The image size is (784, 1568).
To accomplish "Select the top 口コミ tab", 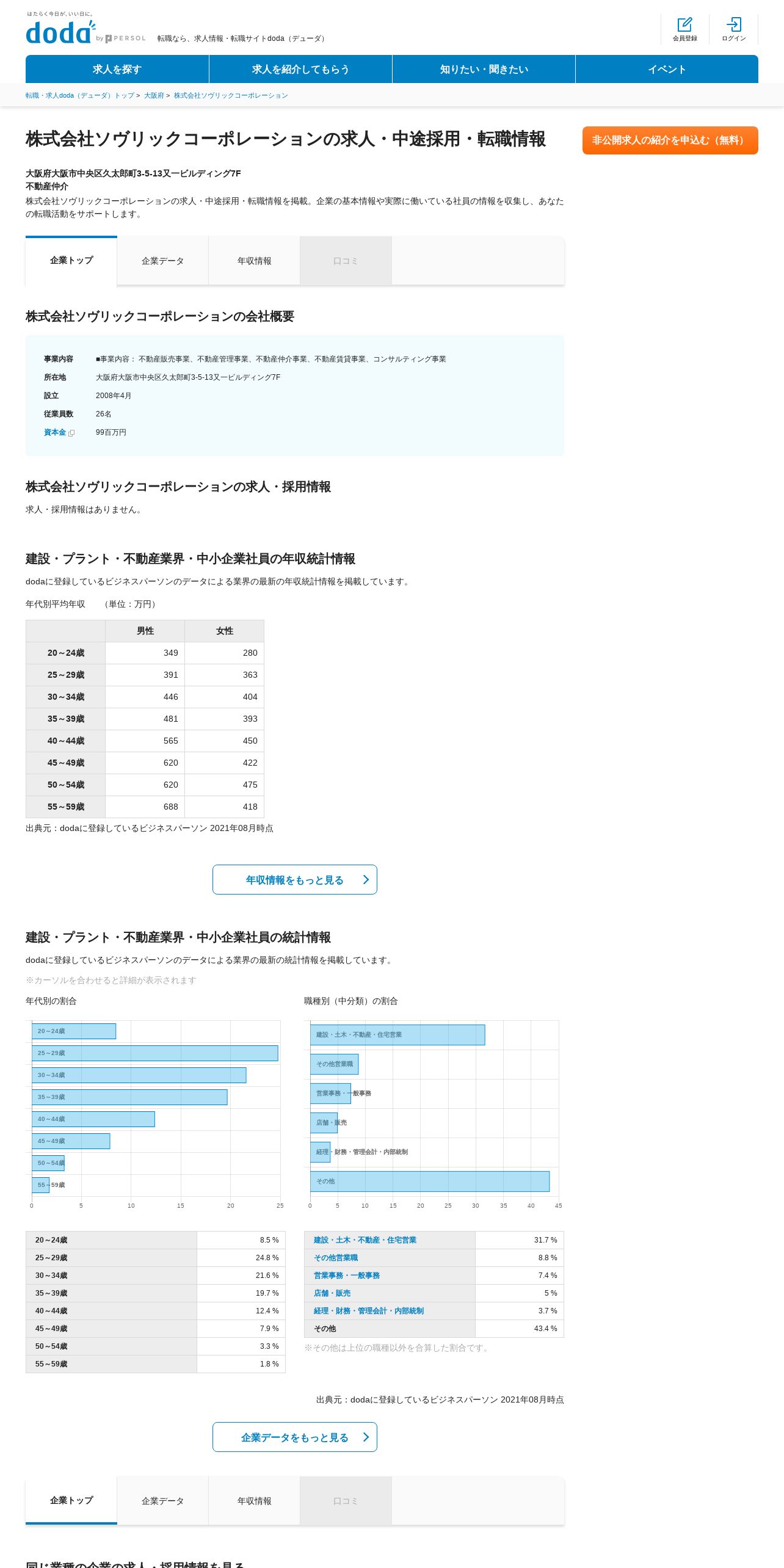I will point(346,261).
